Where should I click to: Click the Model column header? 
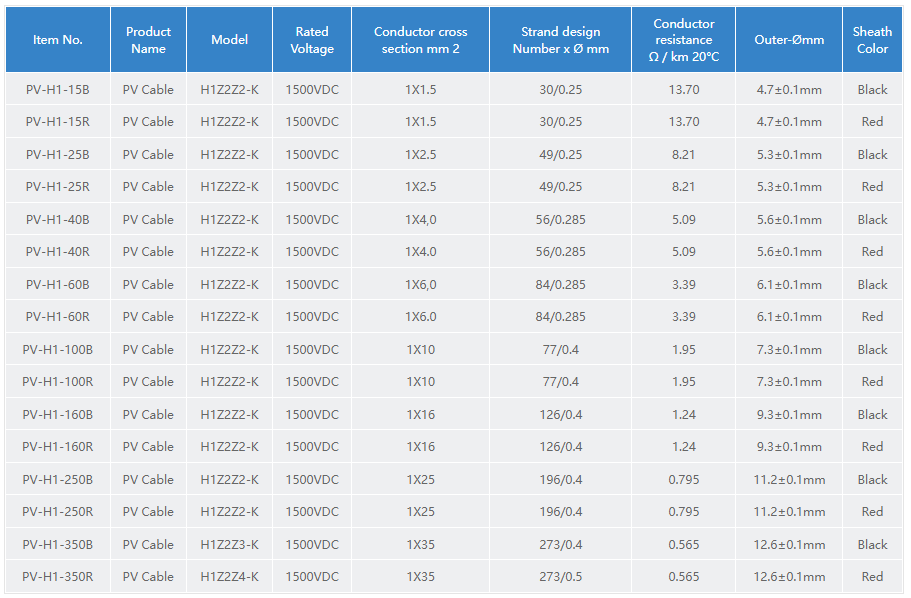coord(229,40)
